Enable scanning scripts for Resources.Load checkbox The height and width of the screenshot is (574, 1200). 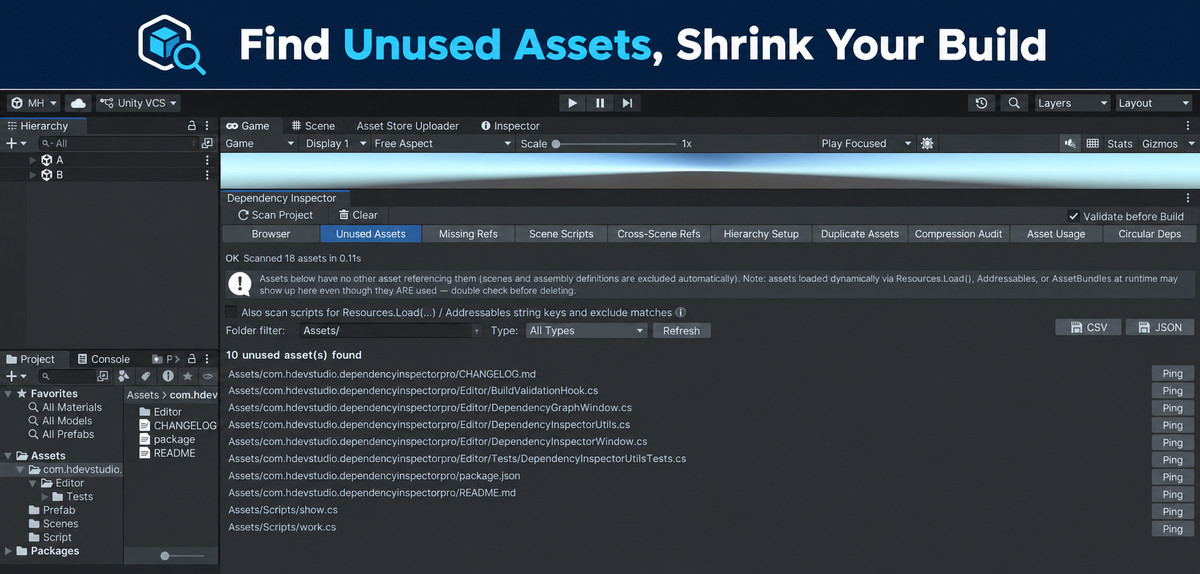(x=232, y=312)
